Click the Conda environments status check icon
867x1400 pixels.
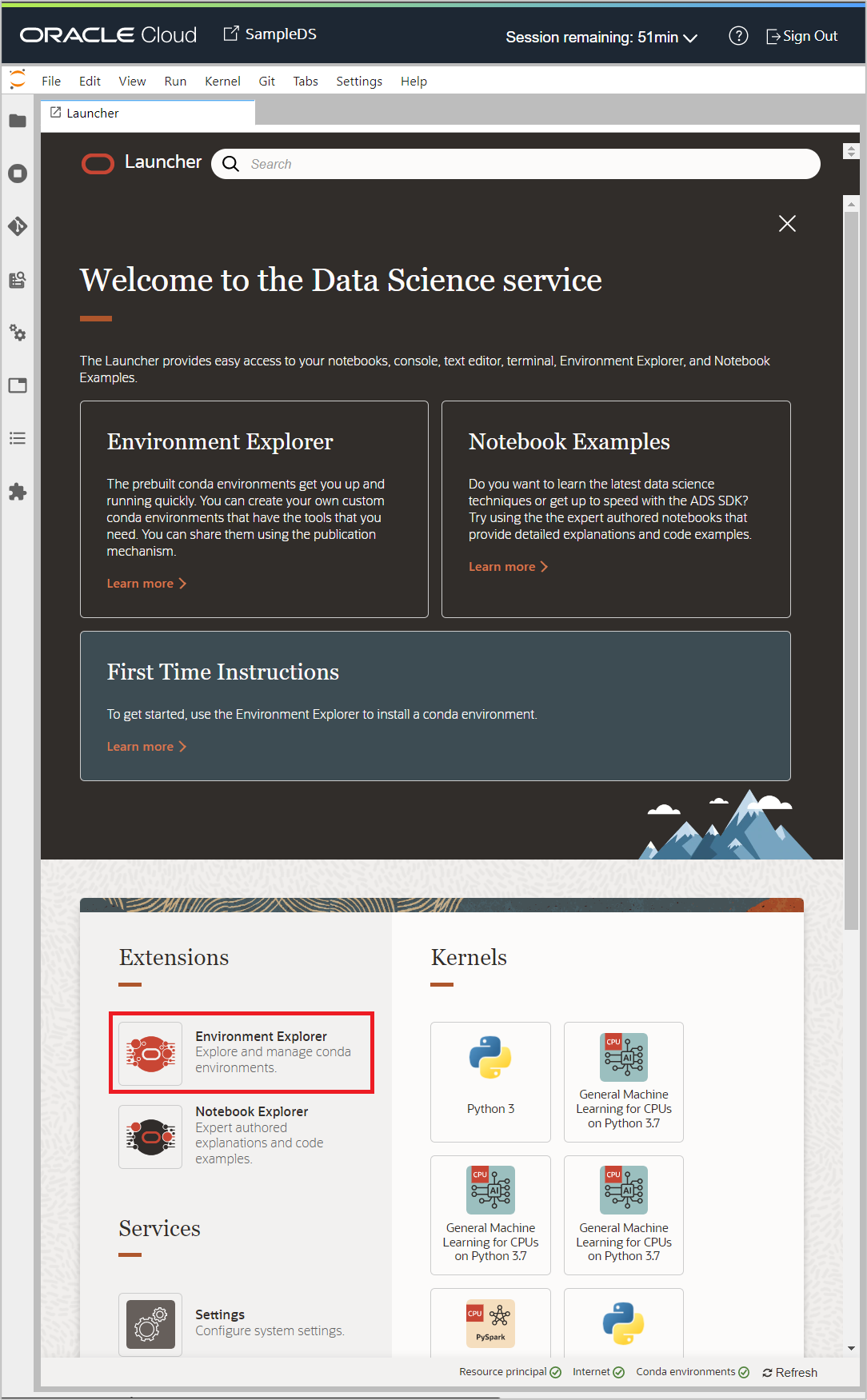pos(744,1372)
